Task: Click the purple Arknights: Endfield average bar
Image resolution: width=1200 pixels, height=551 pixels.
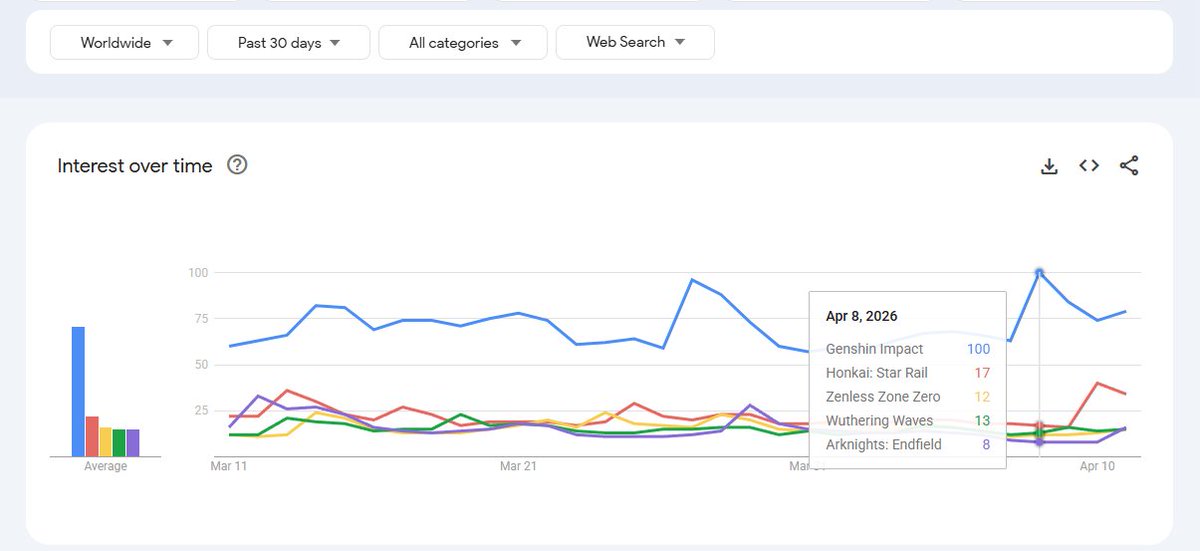Action: (x=133, y=442)
